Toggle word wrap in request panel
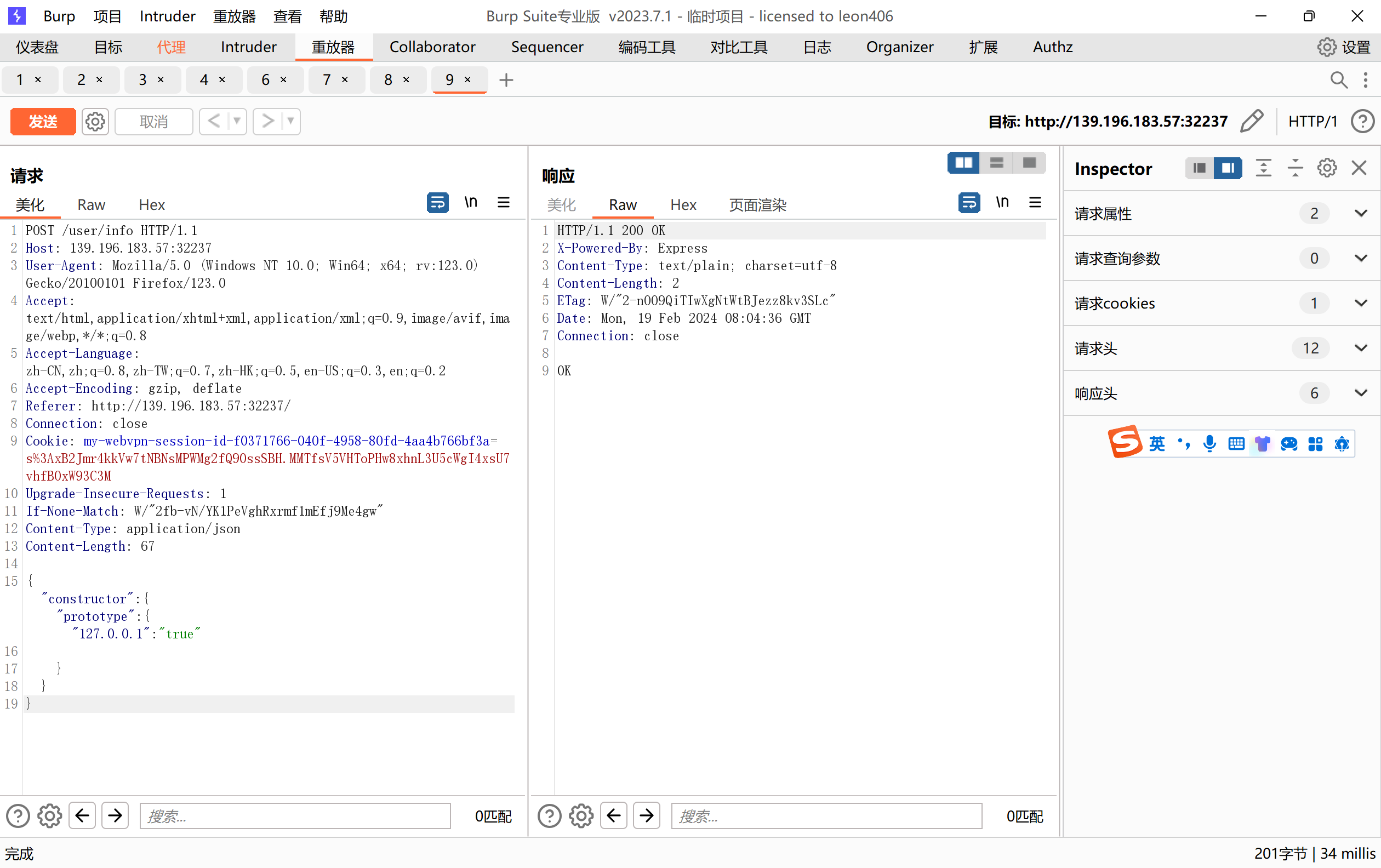The image size is (1381, 868). pyautogui.click(x=437, y=202)
